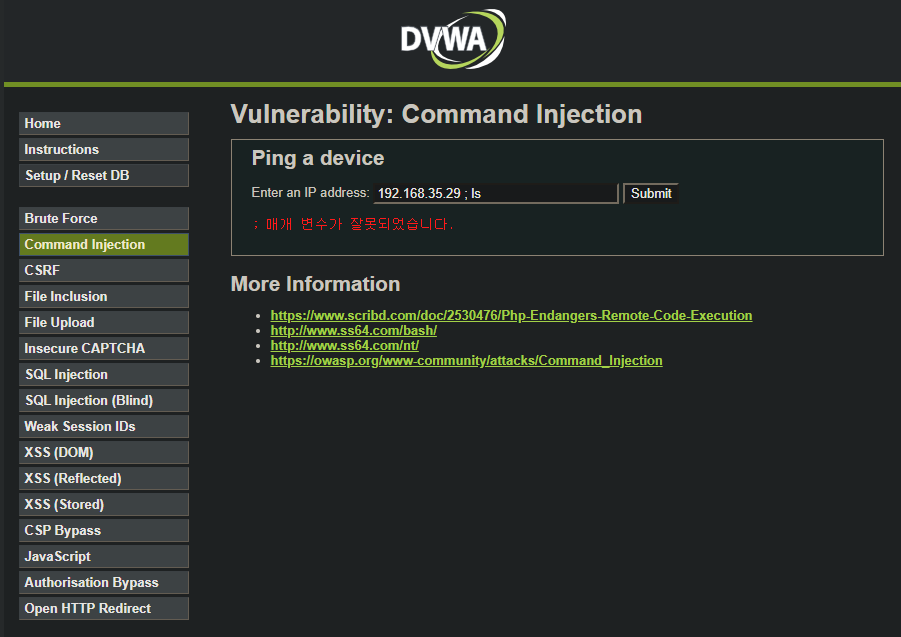Click the 'Enter an IP address:' label
The image size is (901, 637).
(310, 192)
